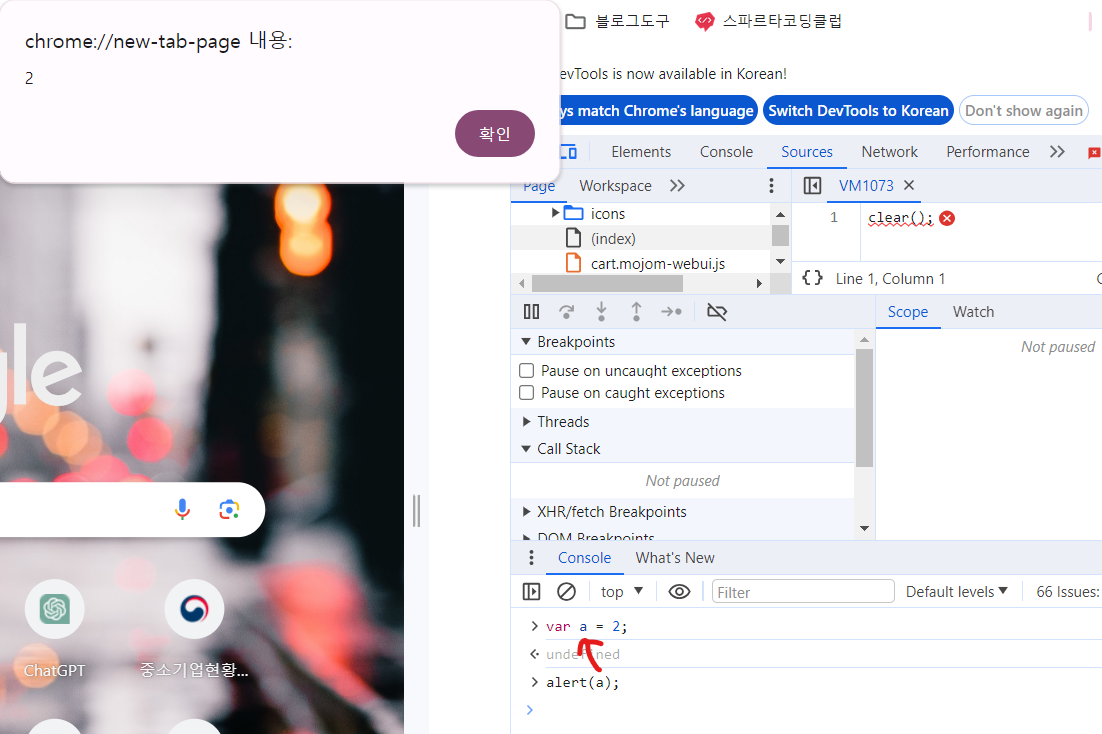Click the step out icon

click(636, 311)
